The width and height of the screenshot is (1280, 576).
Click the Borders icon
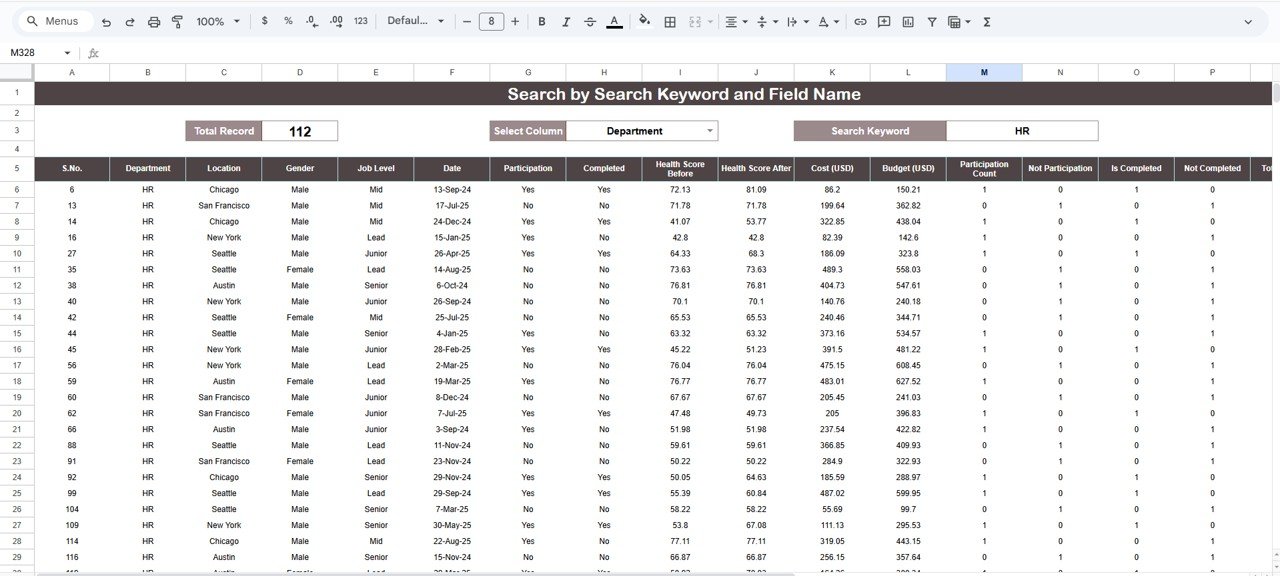(670, 21)
